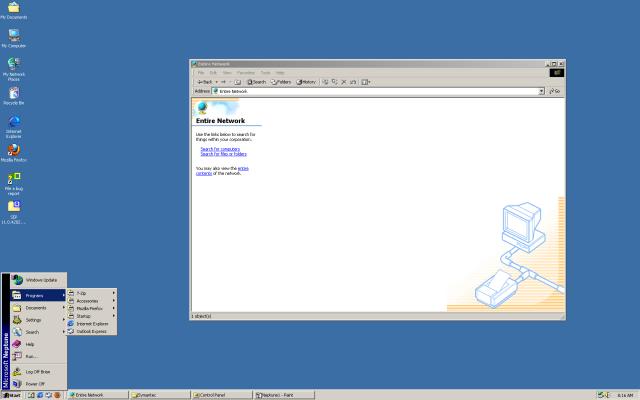The image size is (640, 400).
Task: Click the Delete toolbar icon
Action: 344,82
